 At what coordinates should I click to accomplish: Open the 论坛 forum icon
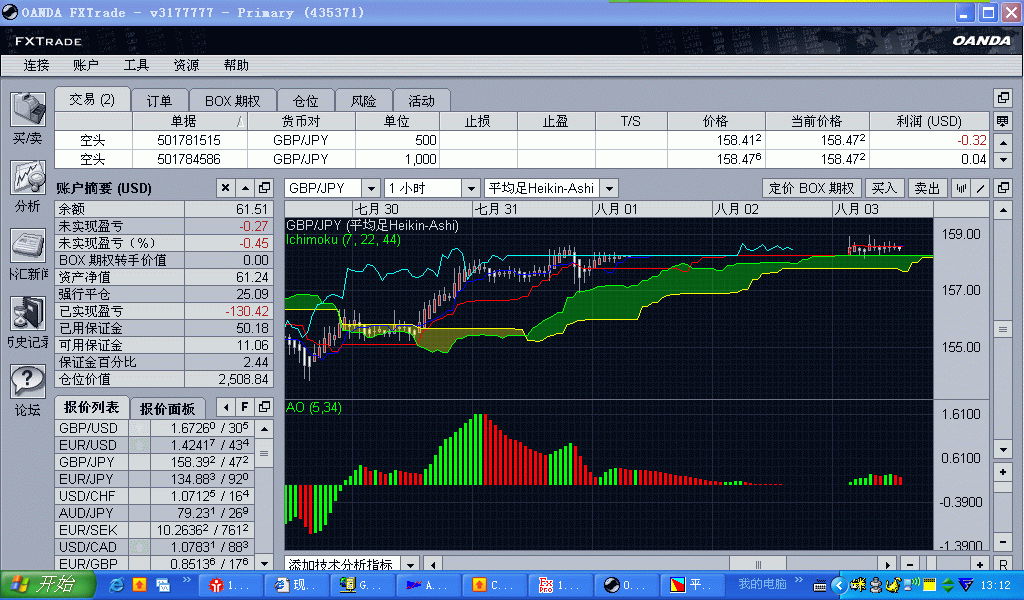(x=27, y=382)
